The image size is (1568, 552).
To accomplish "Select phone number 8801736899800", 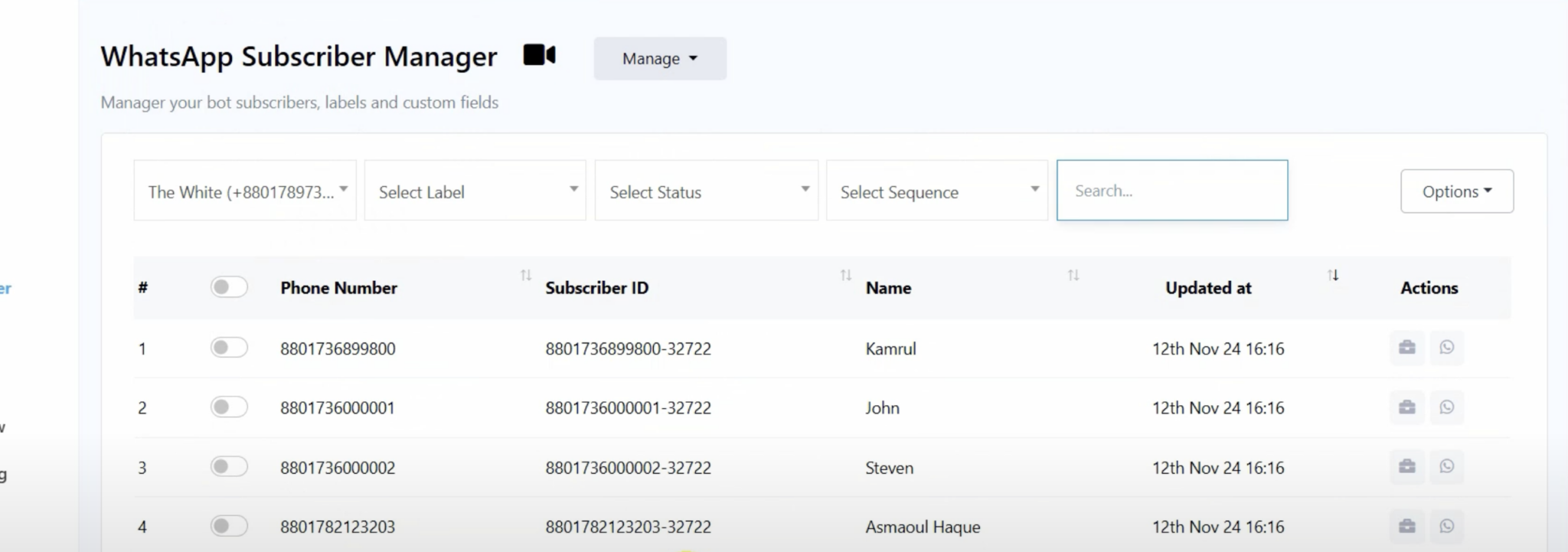I will (x=338, y=349).
